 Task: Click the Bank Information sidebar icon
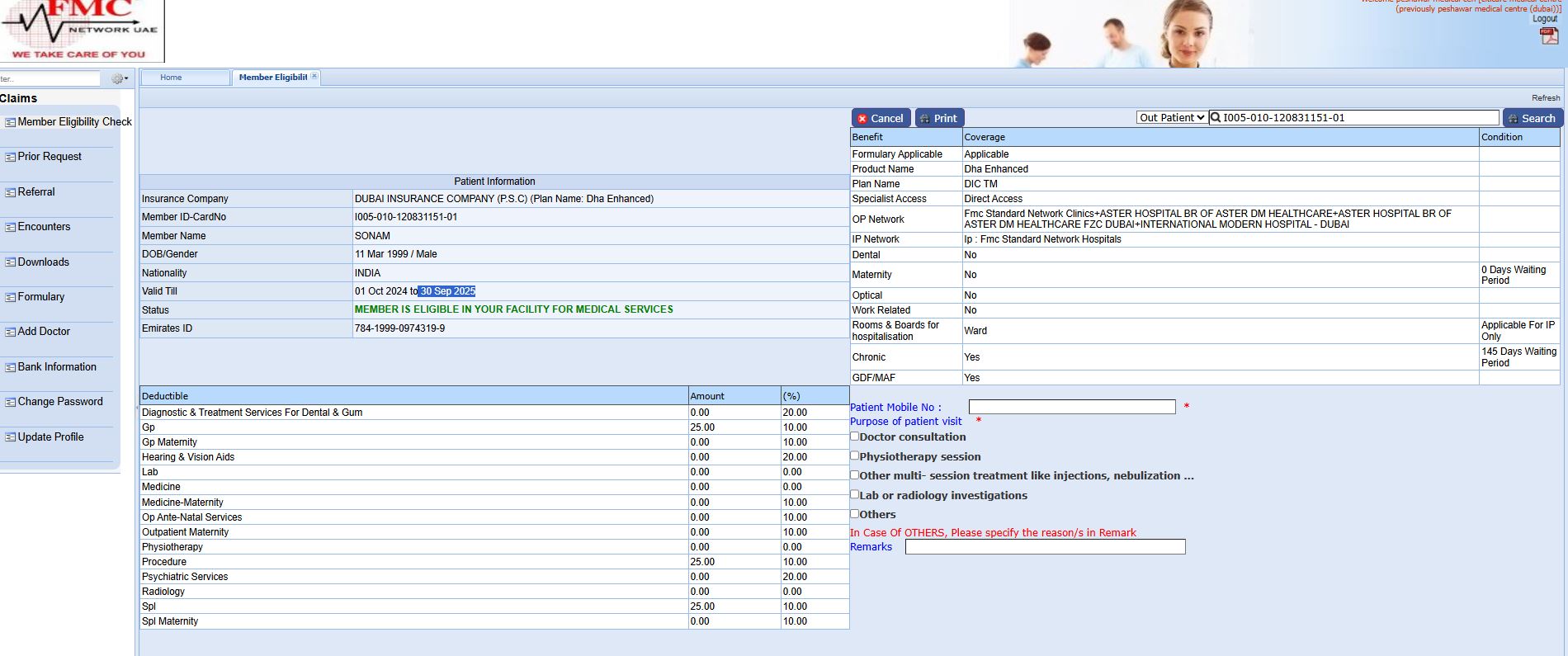point(10,367)
